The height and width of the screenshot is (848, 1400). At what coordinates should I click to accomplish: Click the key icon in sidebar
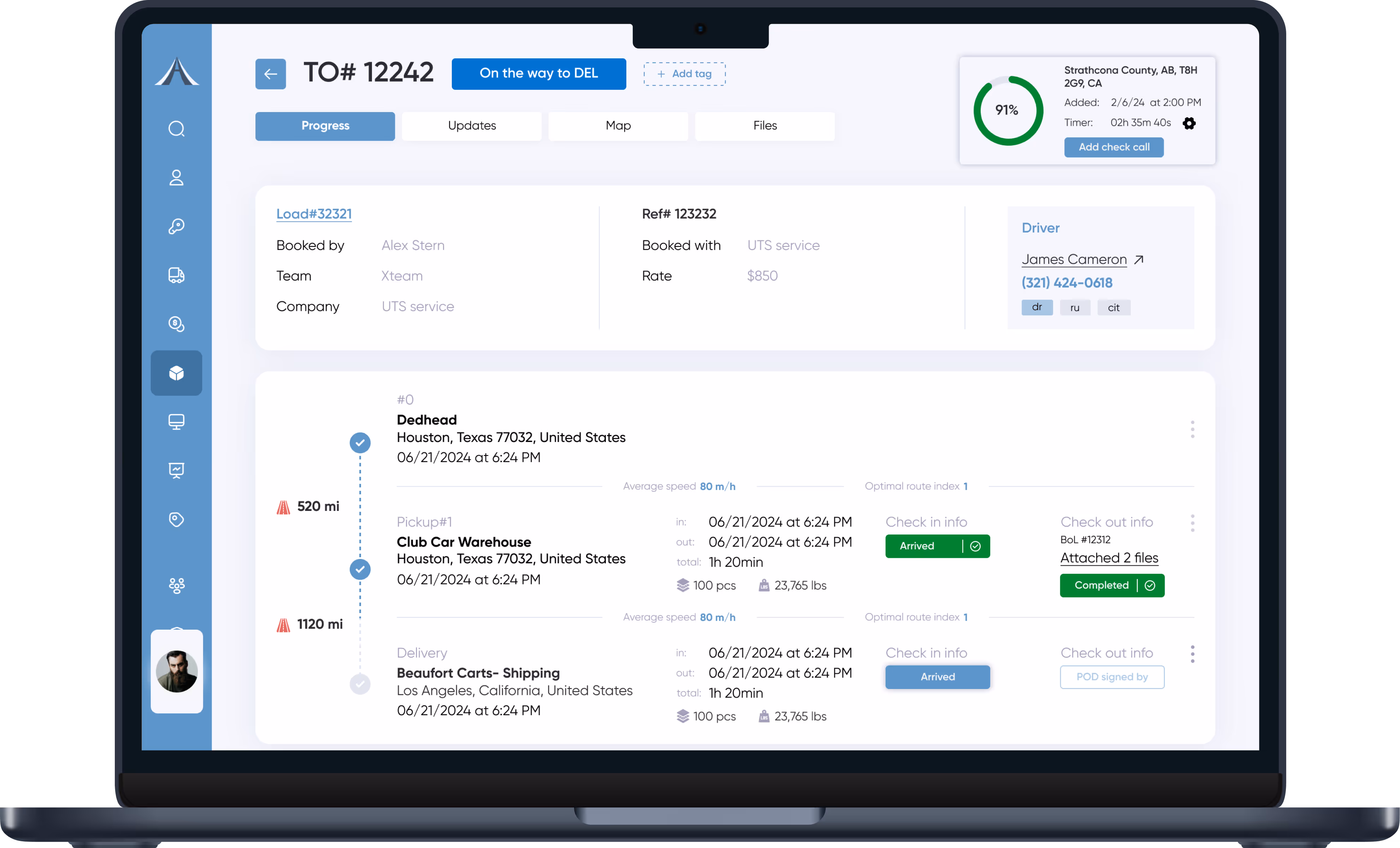pyautogui.click(x=176, y=227)
